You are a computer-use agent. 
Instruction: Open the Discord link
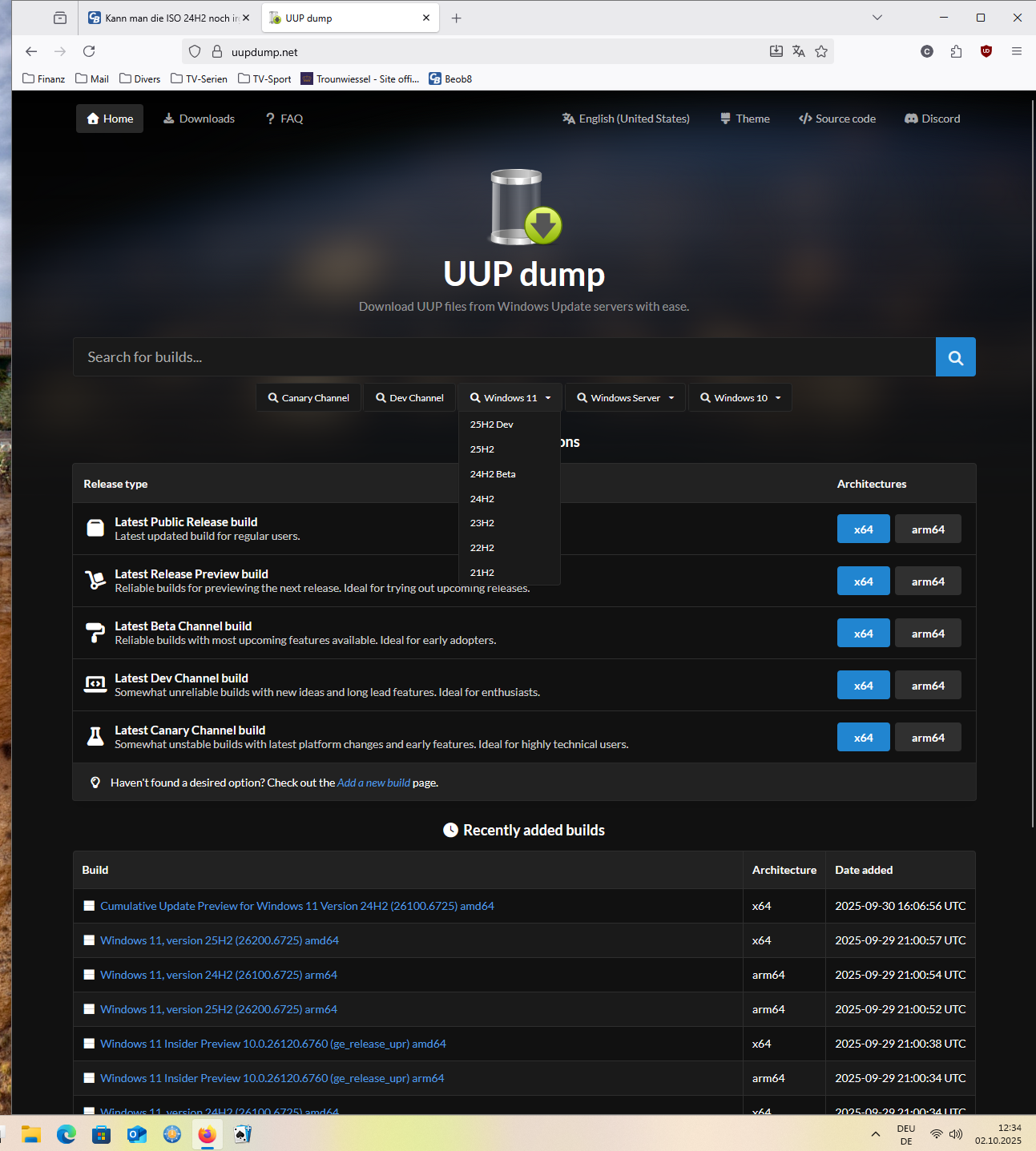coord(933,119)
